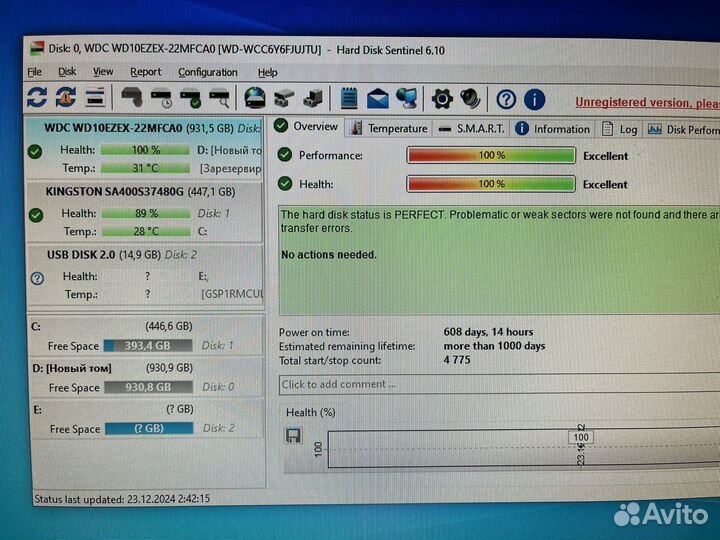720x540 pixels.
Task: Click the dark stacked devices toolbar icon
Action: [x=314, y=98]
